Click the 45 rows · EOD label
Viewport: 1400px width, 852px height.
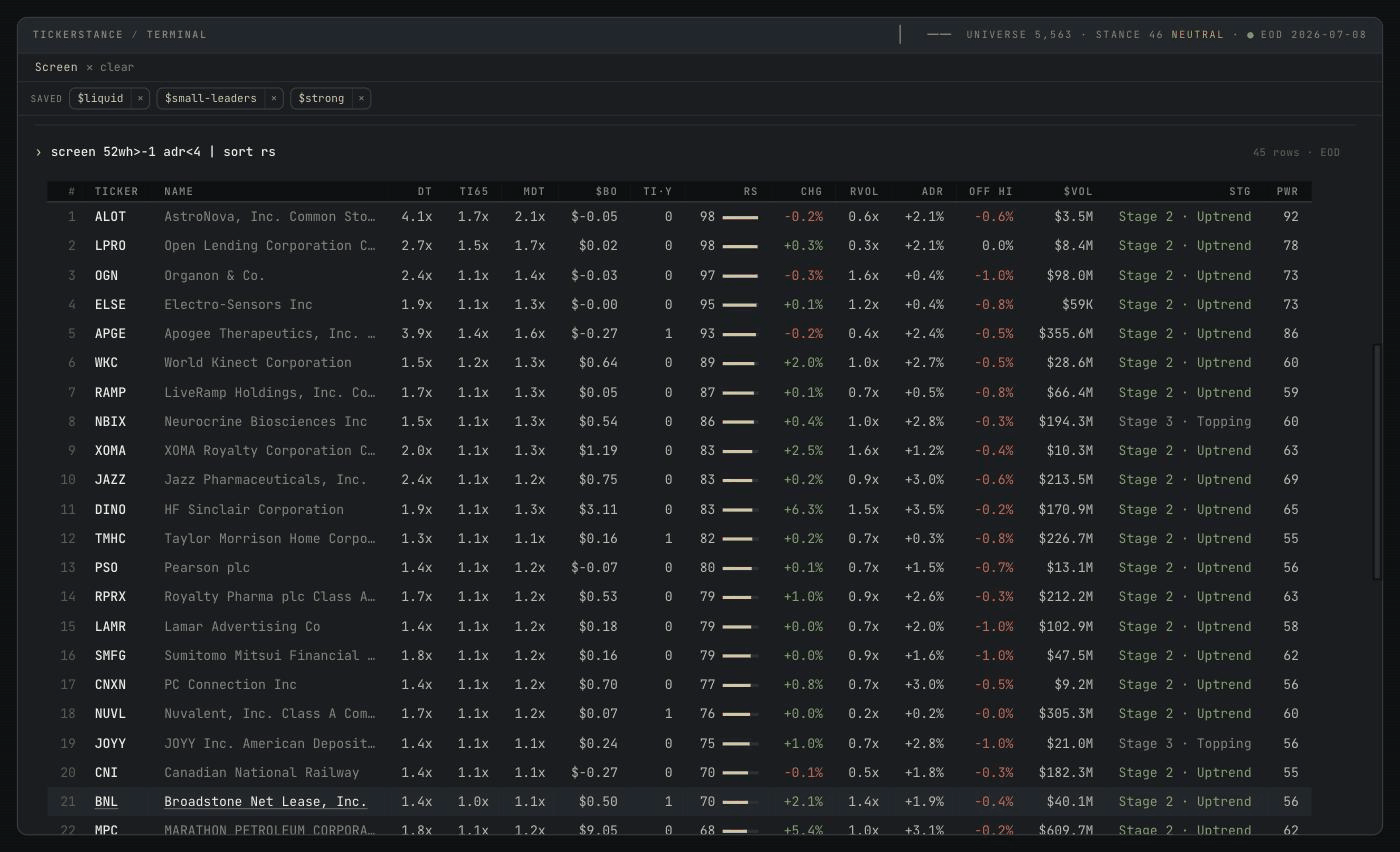point(1296,152)
